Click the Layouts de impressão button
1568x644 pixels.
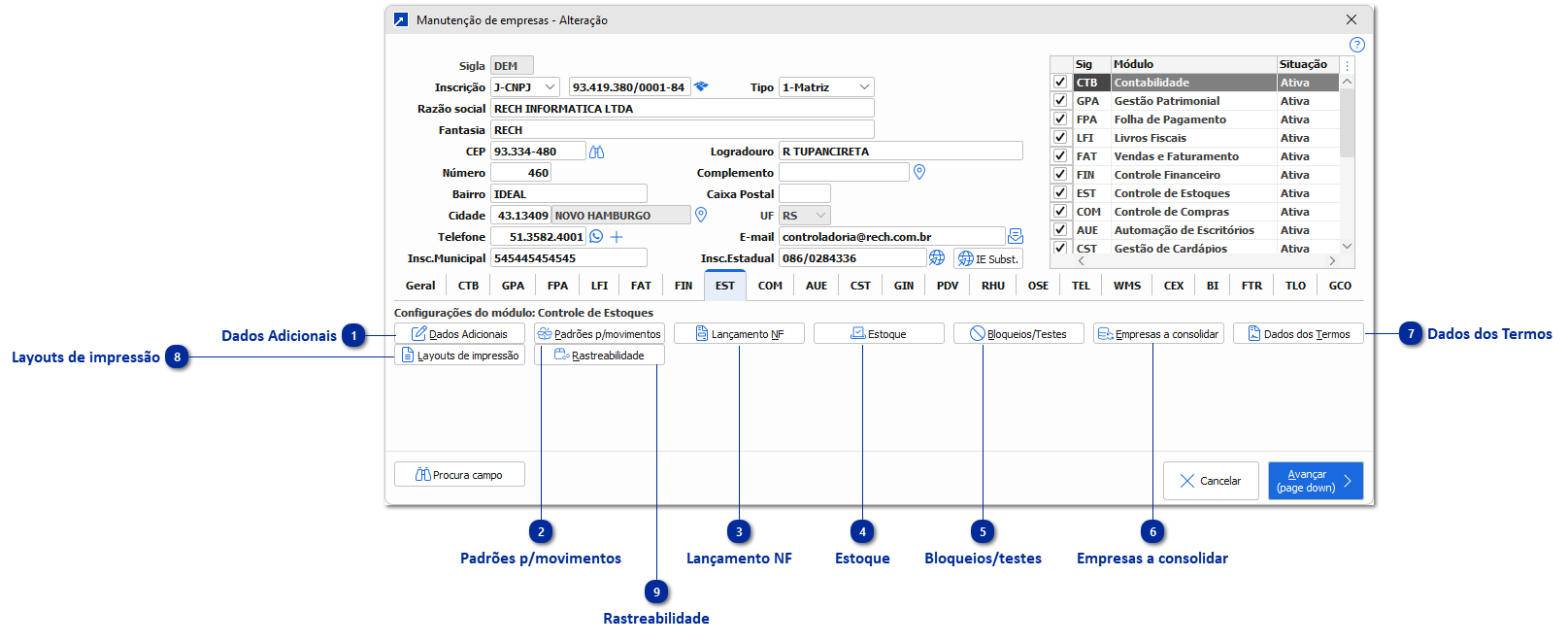[x=459, y=355]
